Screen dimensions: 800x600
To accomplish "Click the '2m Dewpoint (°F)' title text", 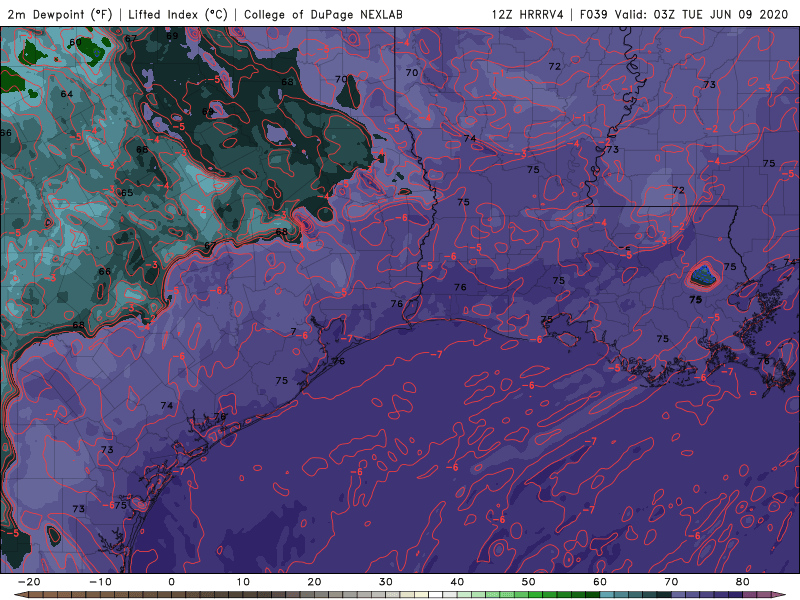I will (x=60, y=14).
